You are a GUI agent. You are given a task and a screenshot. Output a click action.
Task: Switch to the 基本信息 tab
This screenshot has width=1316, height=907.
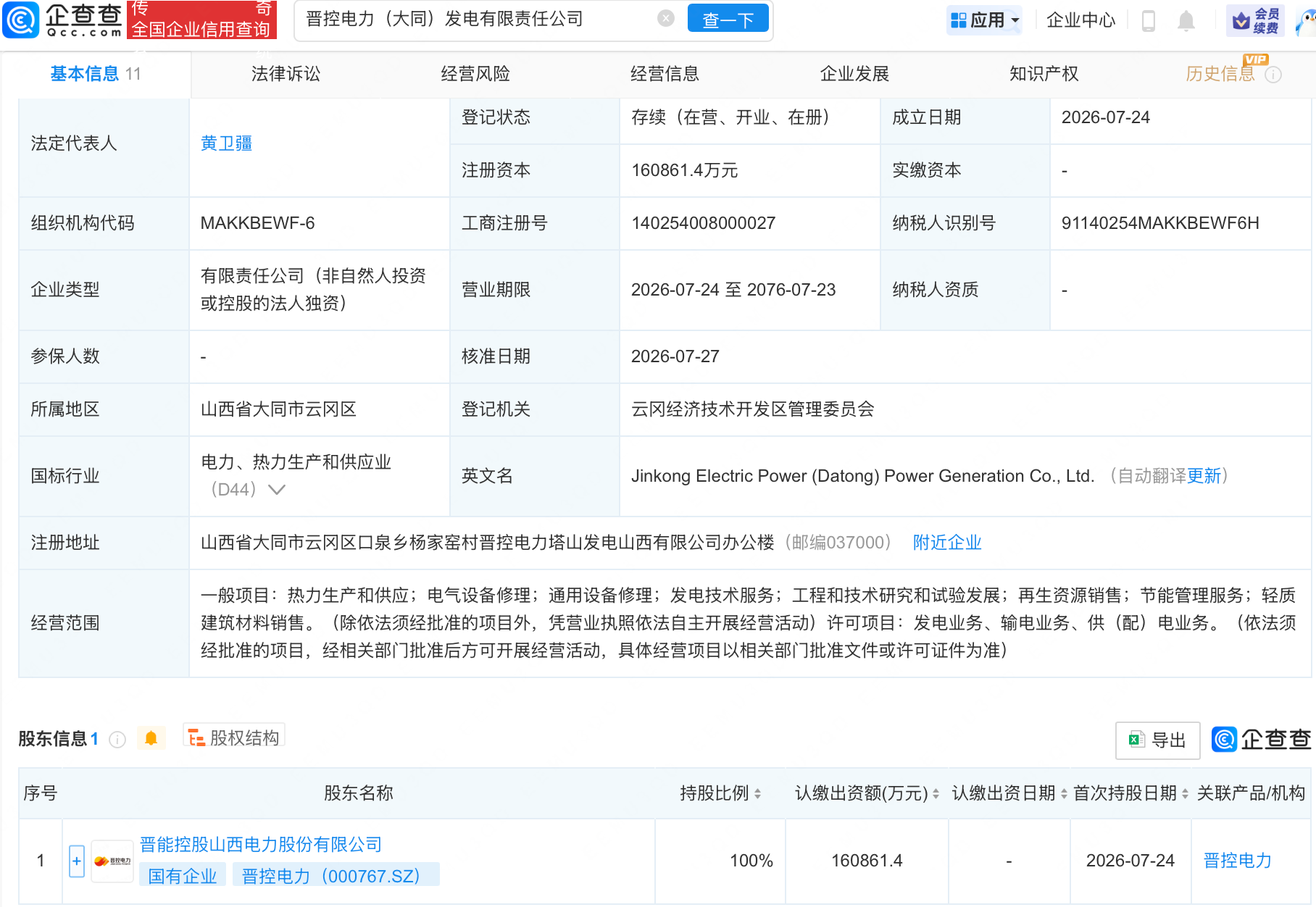point(96,74)
